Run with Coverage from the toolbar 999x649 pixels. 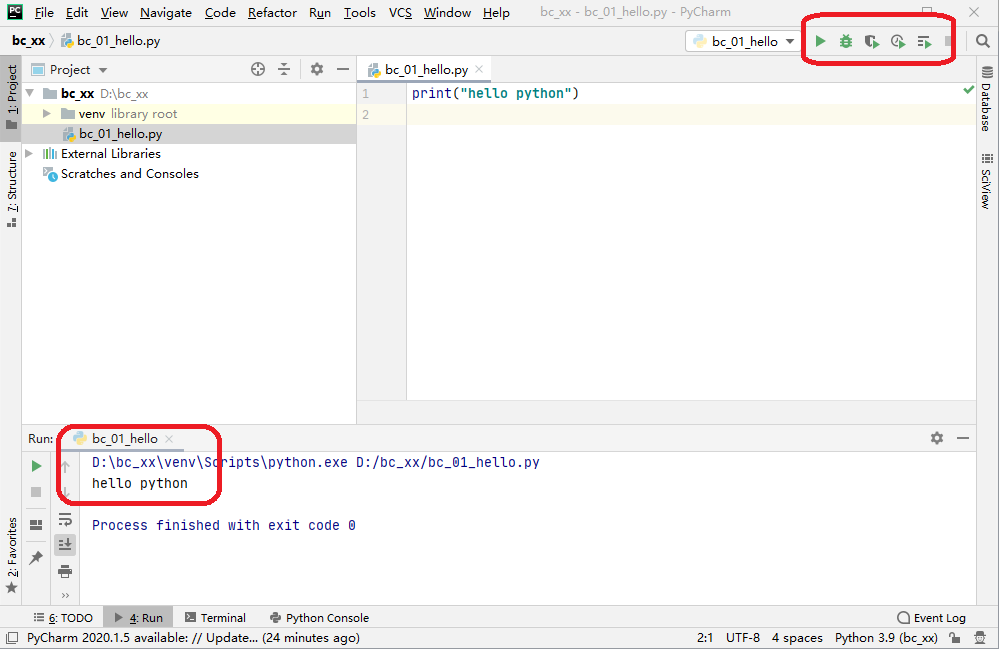pyautogui.click(x=872, y=42)
